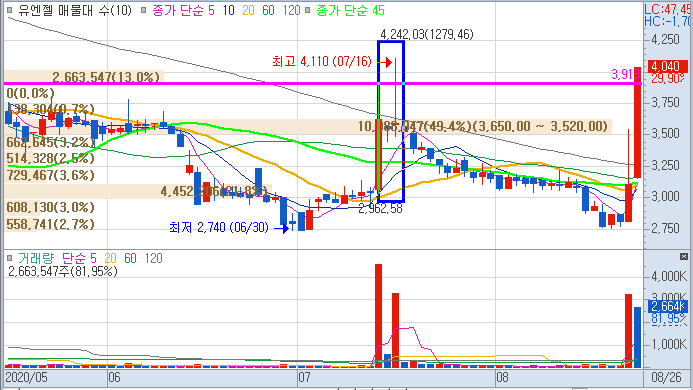Click the 4,000K volume axis label
The image size is (693, 390).
pyautogui.click(x=669, y=277)
